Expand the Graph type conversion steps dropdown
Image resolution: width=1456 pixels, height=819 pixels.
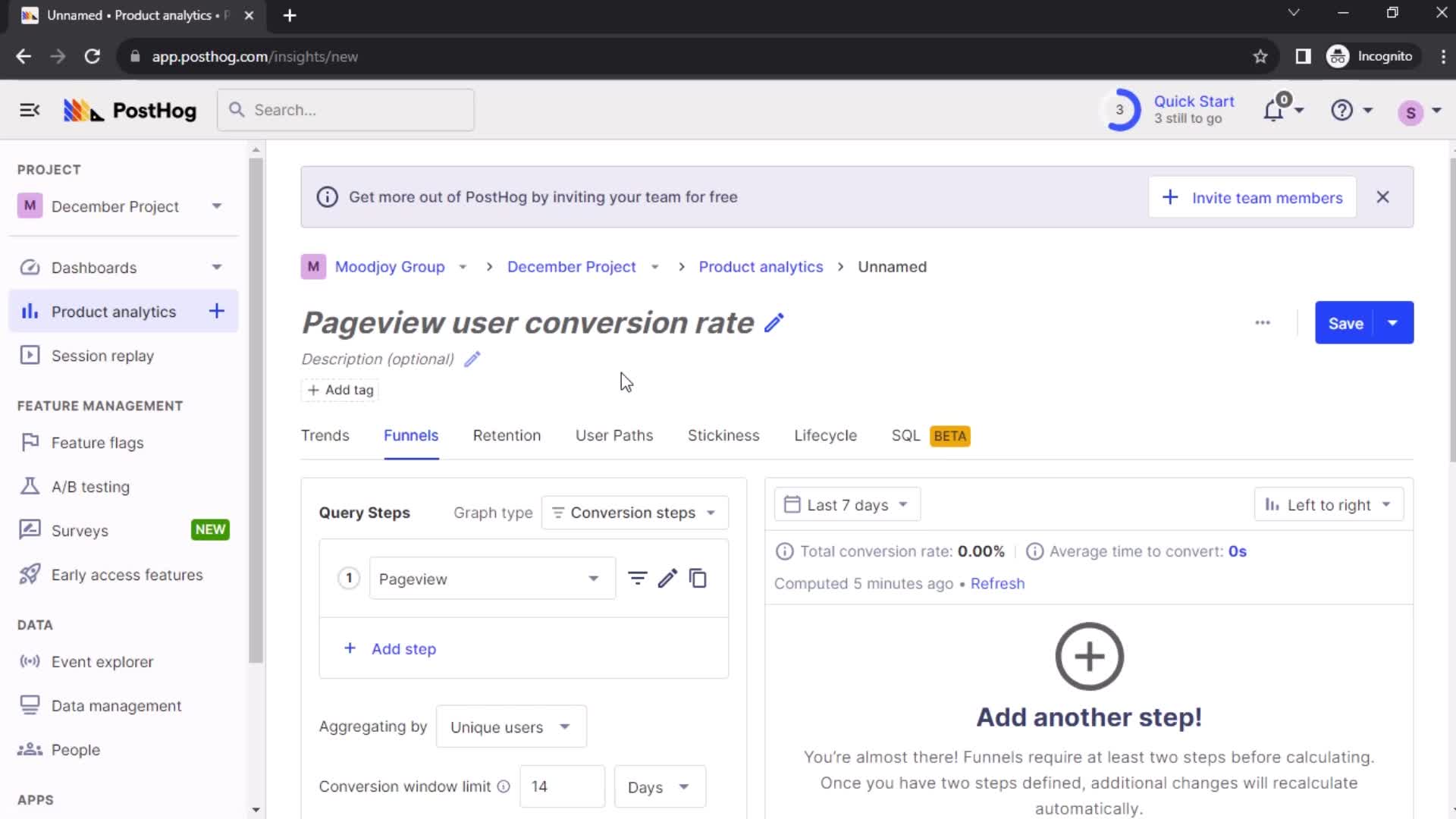pos(634,512)
